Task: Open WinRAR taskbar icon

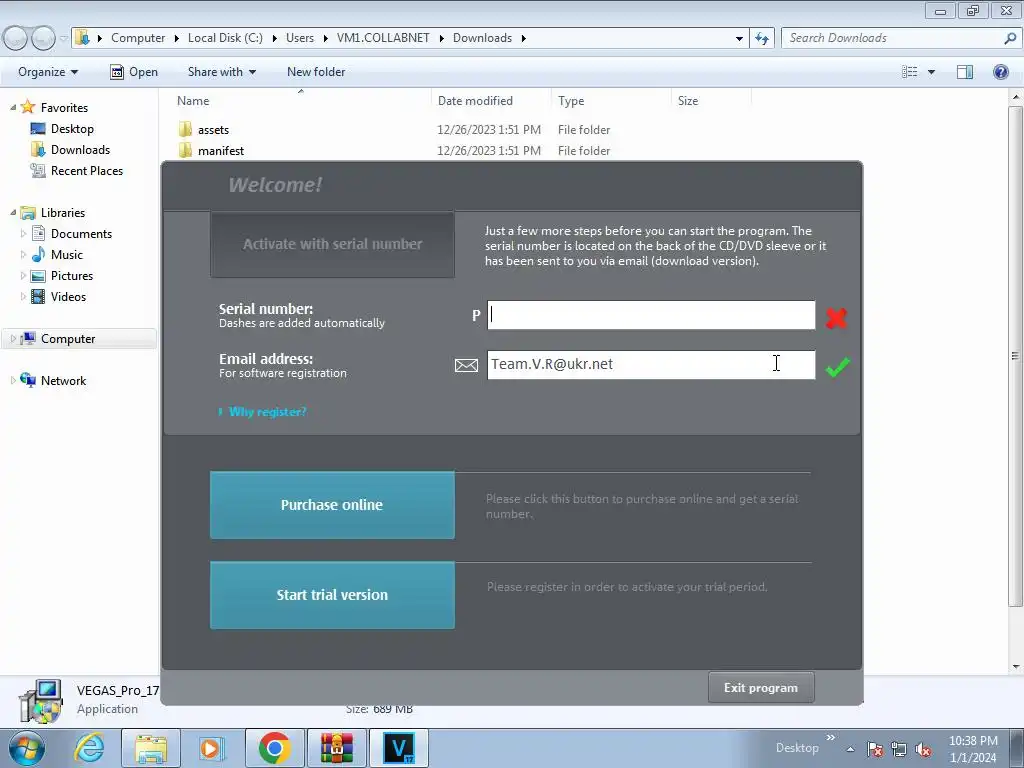Action: 336,748
